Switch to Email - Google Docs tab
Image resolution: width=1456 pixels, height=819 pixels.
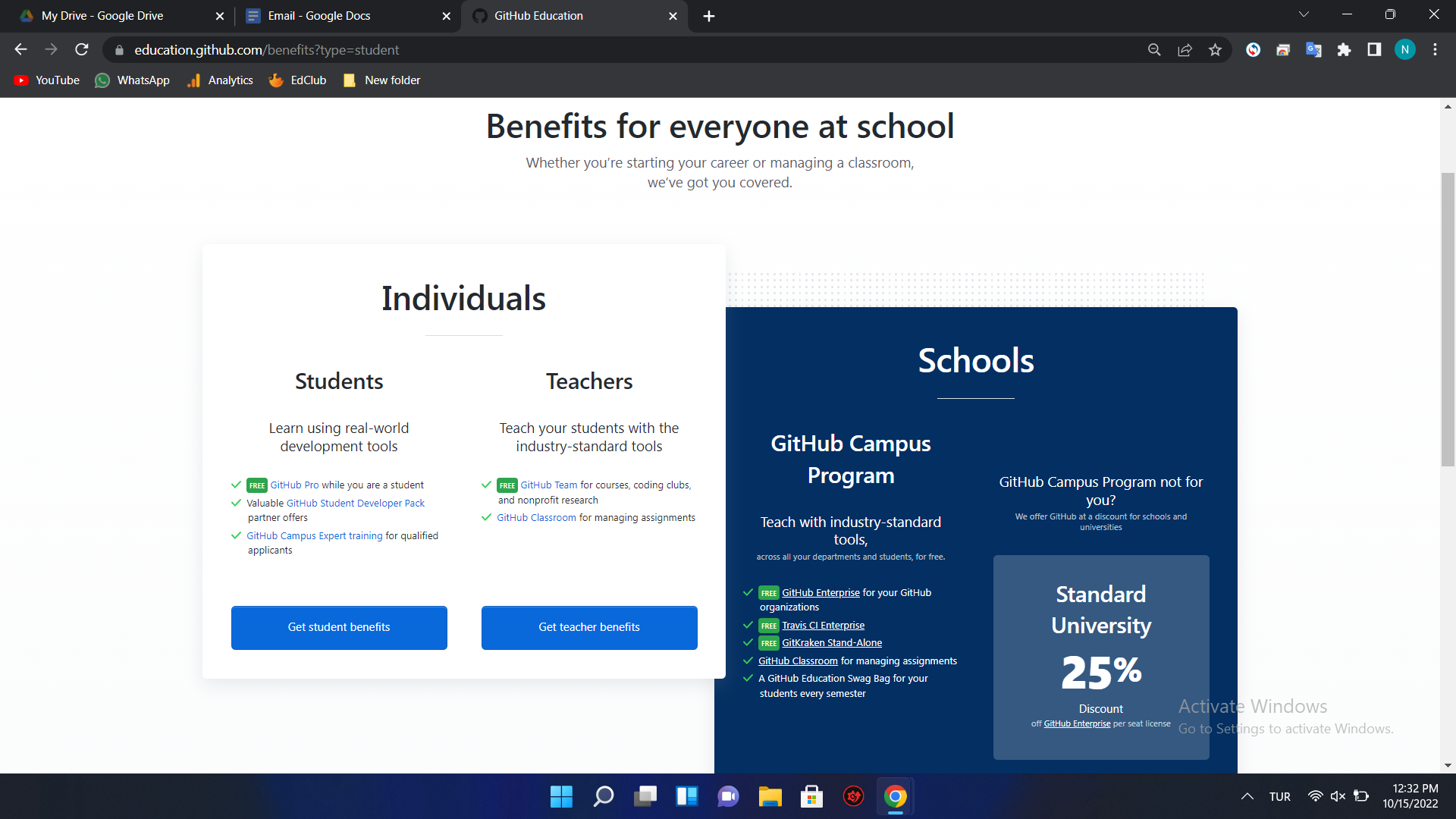pyautogui.click(x=318, y=16)
